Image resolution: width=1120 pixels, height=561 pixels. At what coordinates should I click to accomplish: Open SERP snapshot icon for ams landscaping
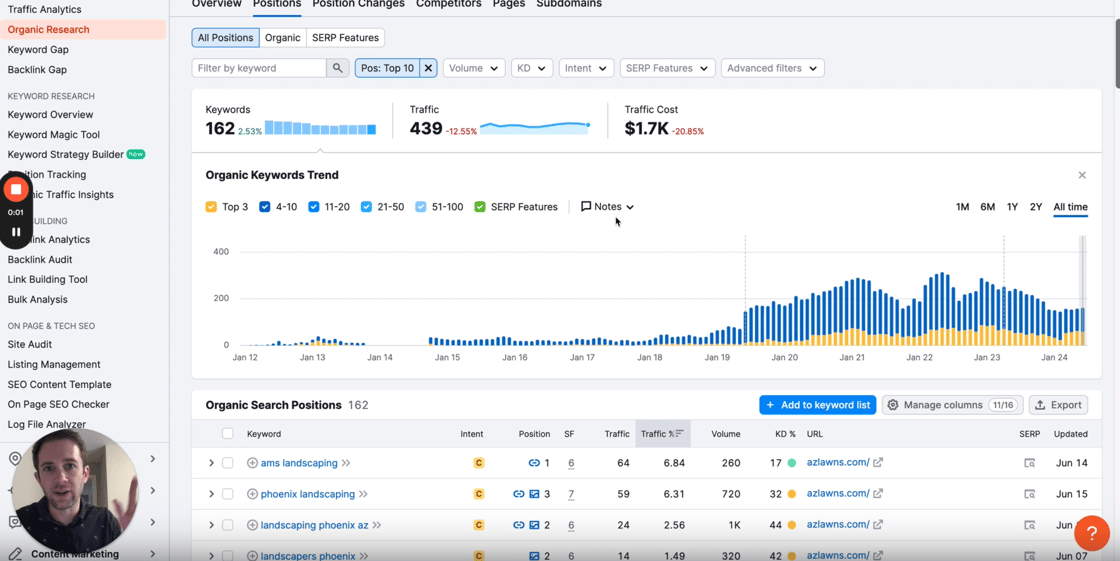pyautogui.click(x=1029, y=463)
